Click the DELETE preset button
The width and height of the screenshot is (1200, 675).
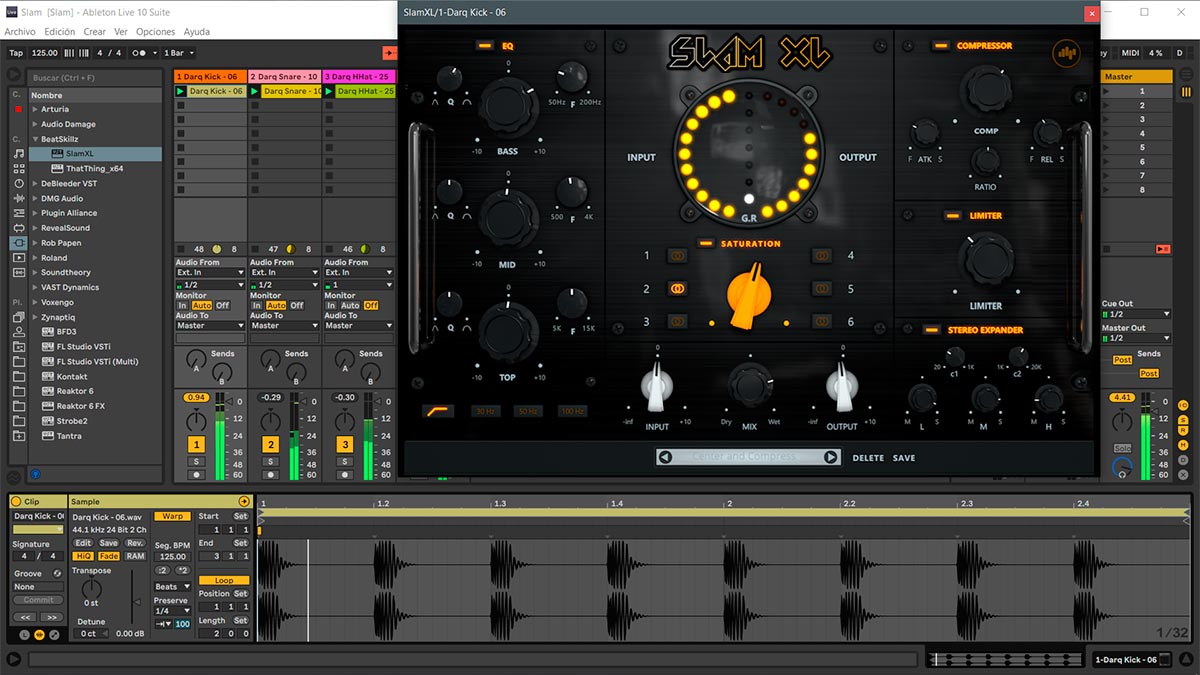868,458
